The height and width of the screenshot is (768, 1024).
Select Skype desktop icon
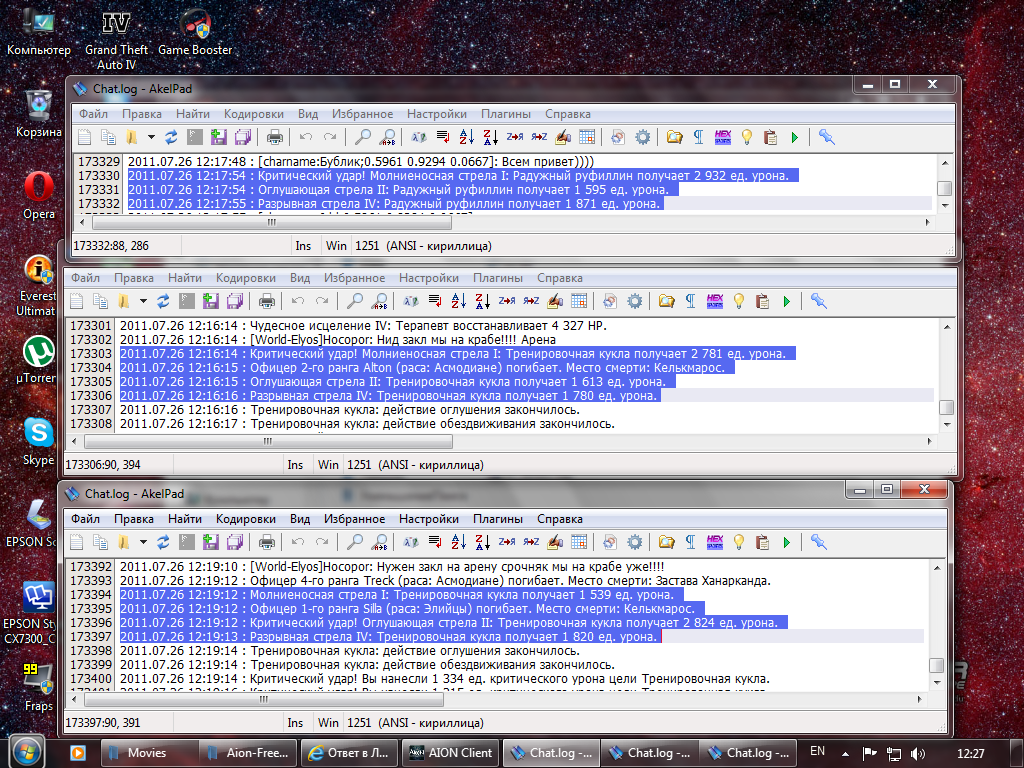pos(39,441)
